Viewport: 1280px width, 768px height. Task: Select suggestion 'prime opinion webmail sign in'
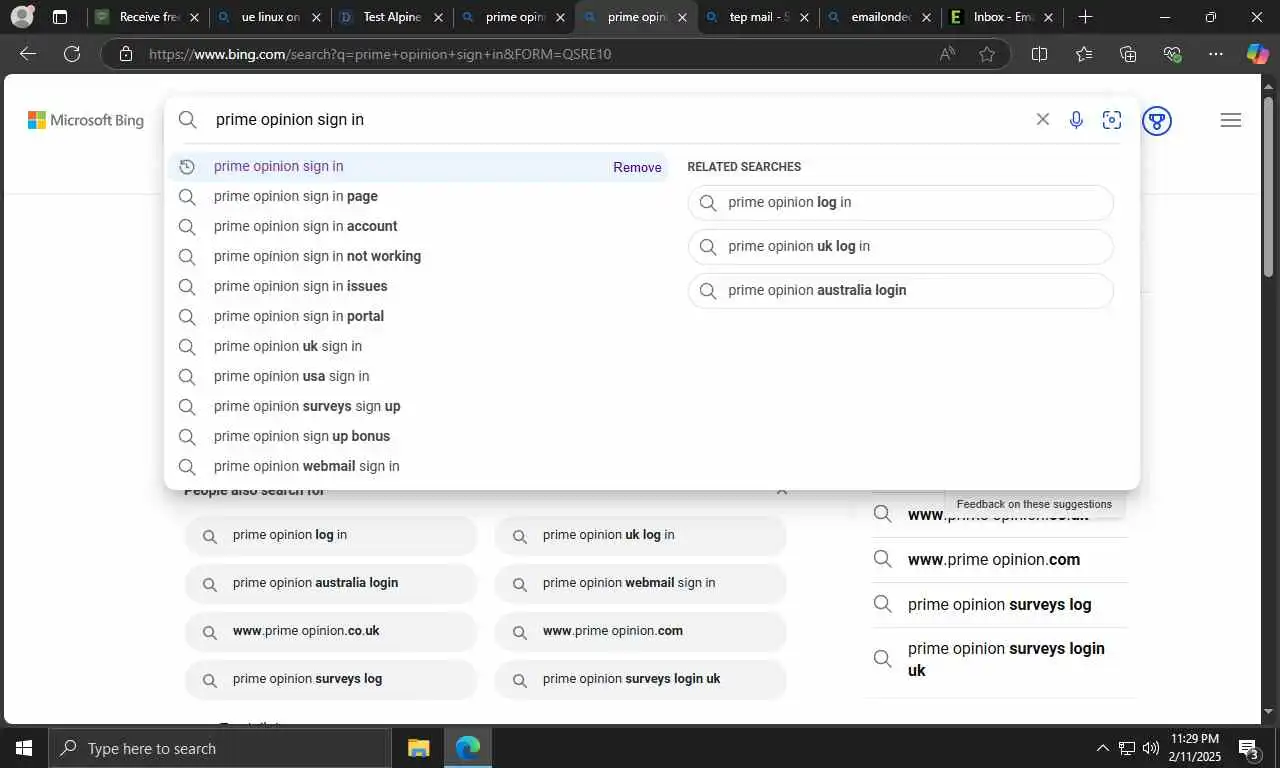pyautogui.click(x=417, y=467)
